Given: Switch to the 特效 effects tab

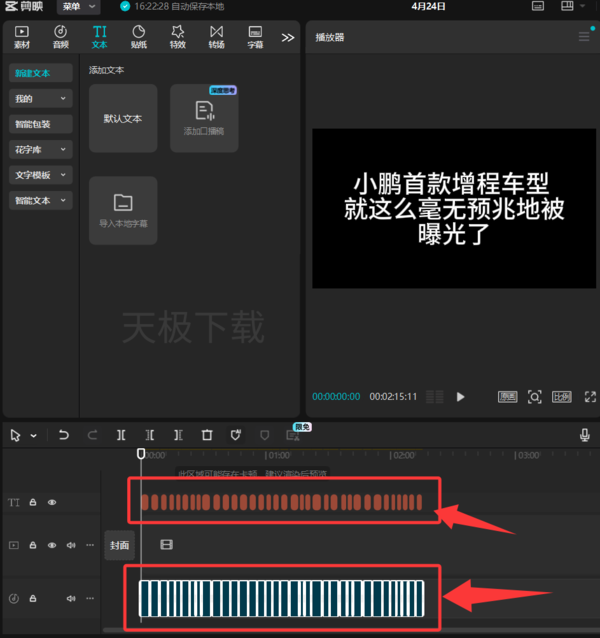Looking at the screenshot, I should [x=178, y=37].
